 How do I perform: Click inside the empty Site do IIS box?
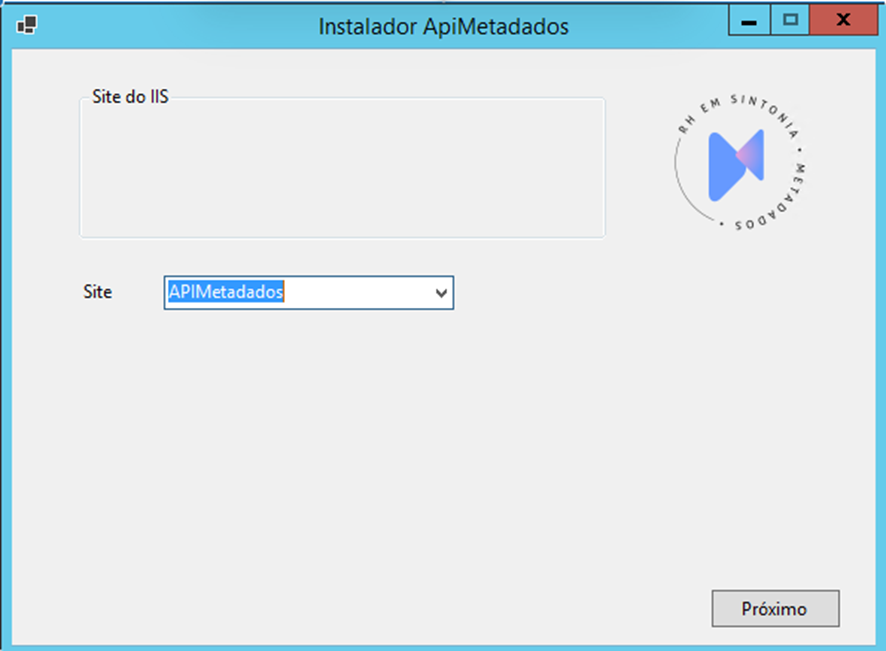(340, 170)
